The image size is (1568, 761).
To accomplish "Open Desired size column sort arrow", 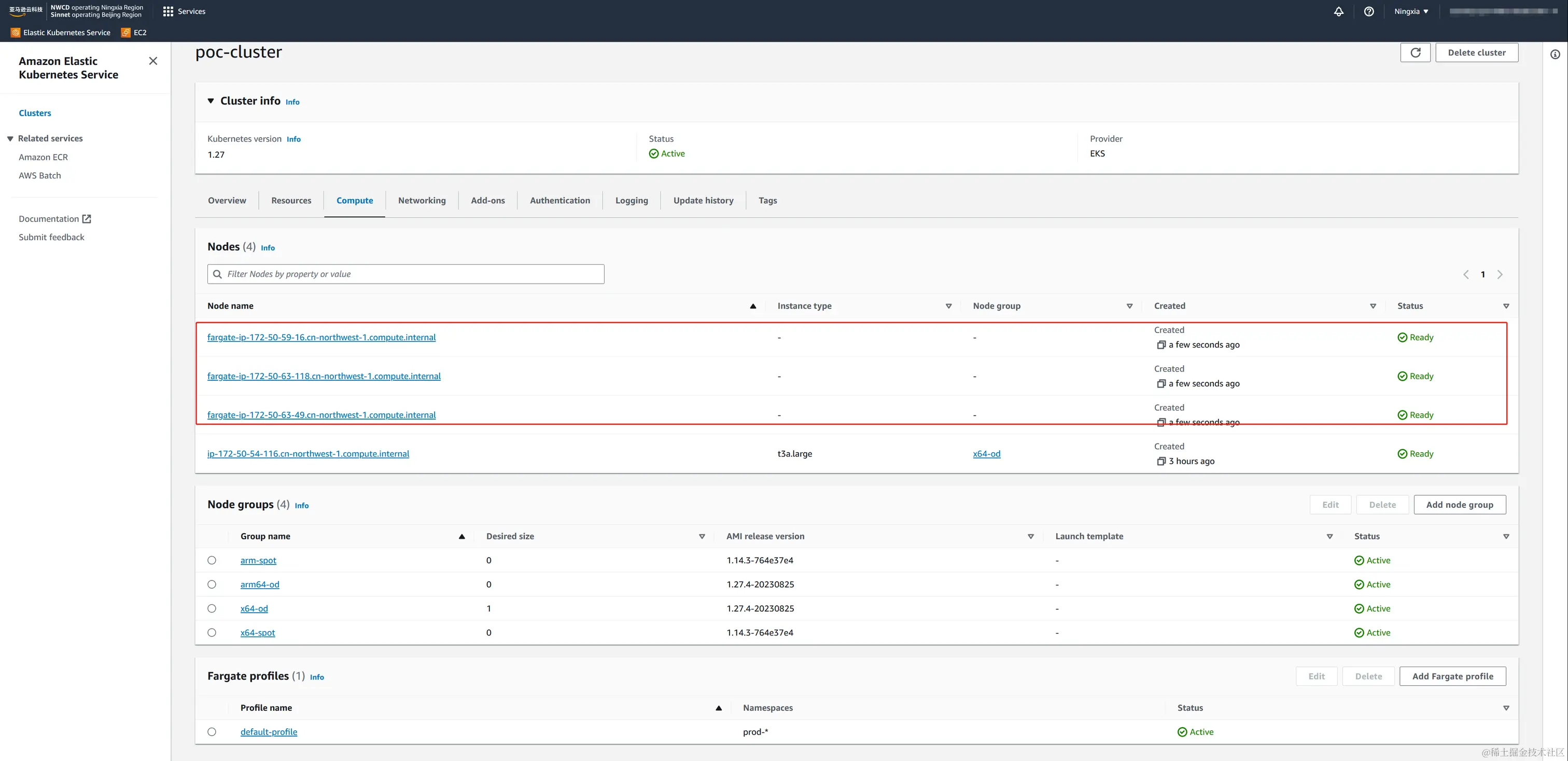I will click(x=702, y=537).
